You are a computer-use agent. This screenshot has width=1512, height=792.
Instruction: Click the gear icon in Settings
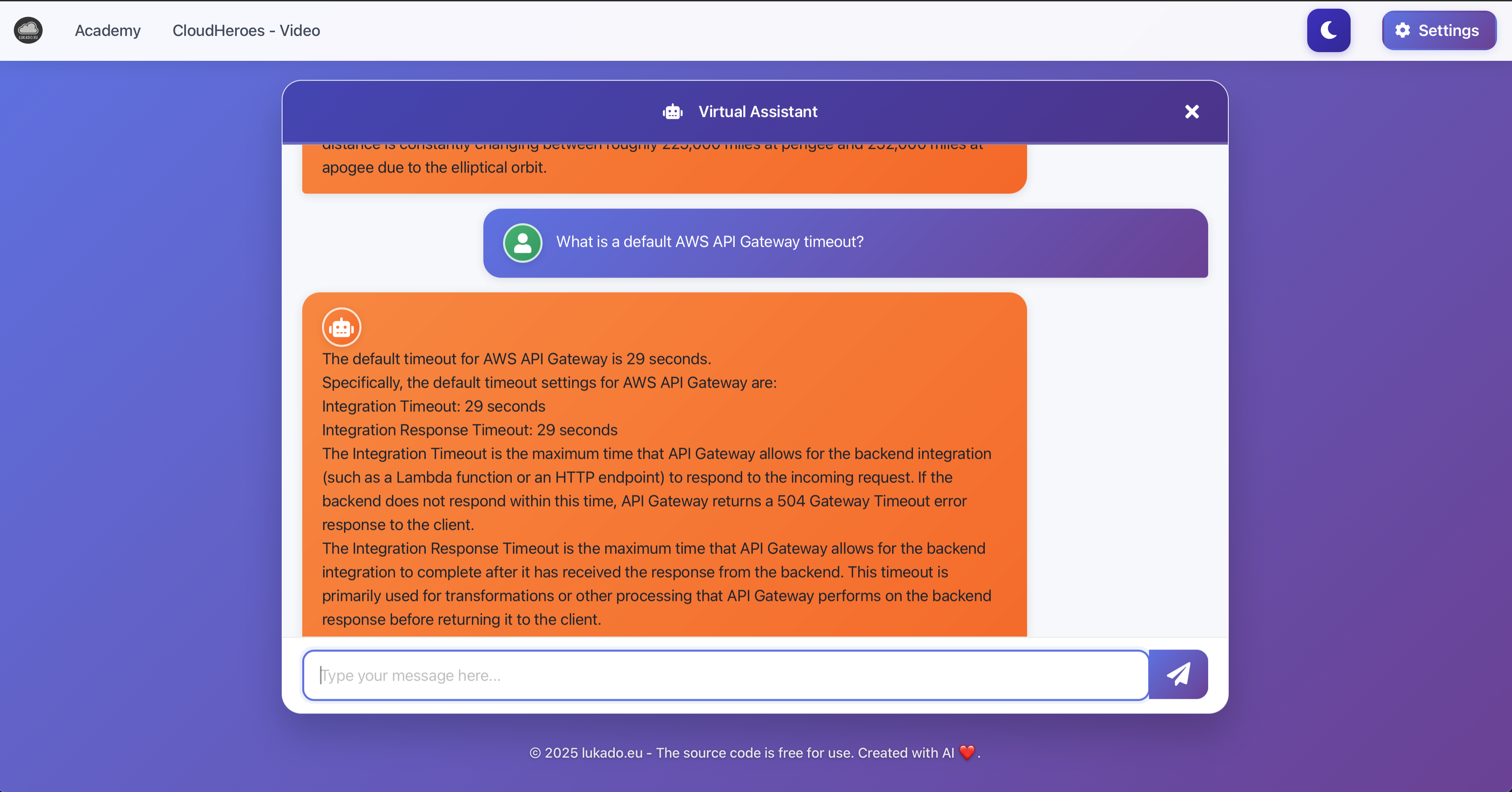pos(1402,30)
